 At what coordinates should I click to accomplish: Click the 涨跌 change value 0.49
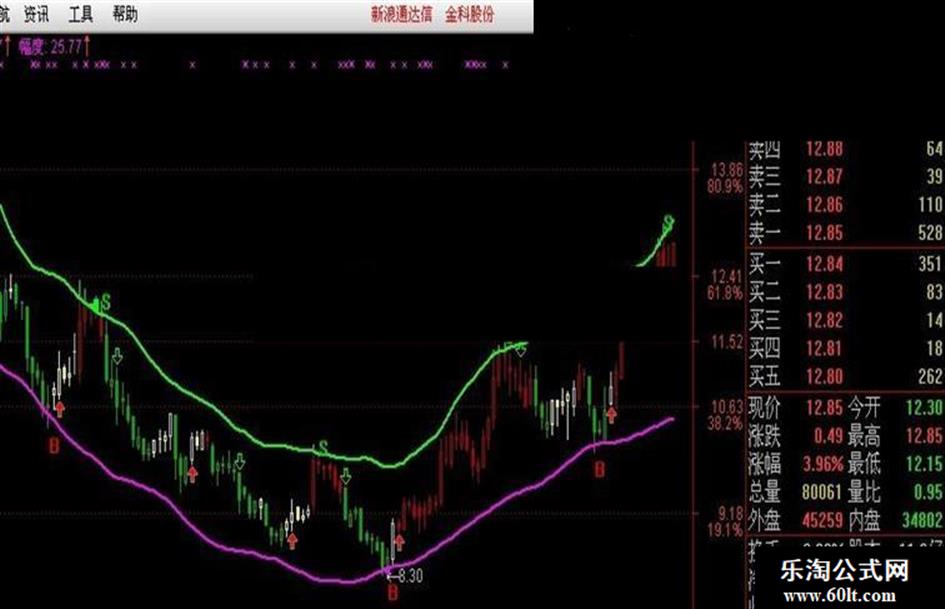828,436
